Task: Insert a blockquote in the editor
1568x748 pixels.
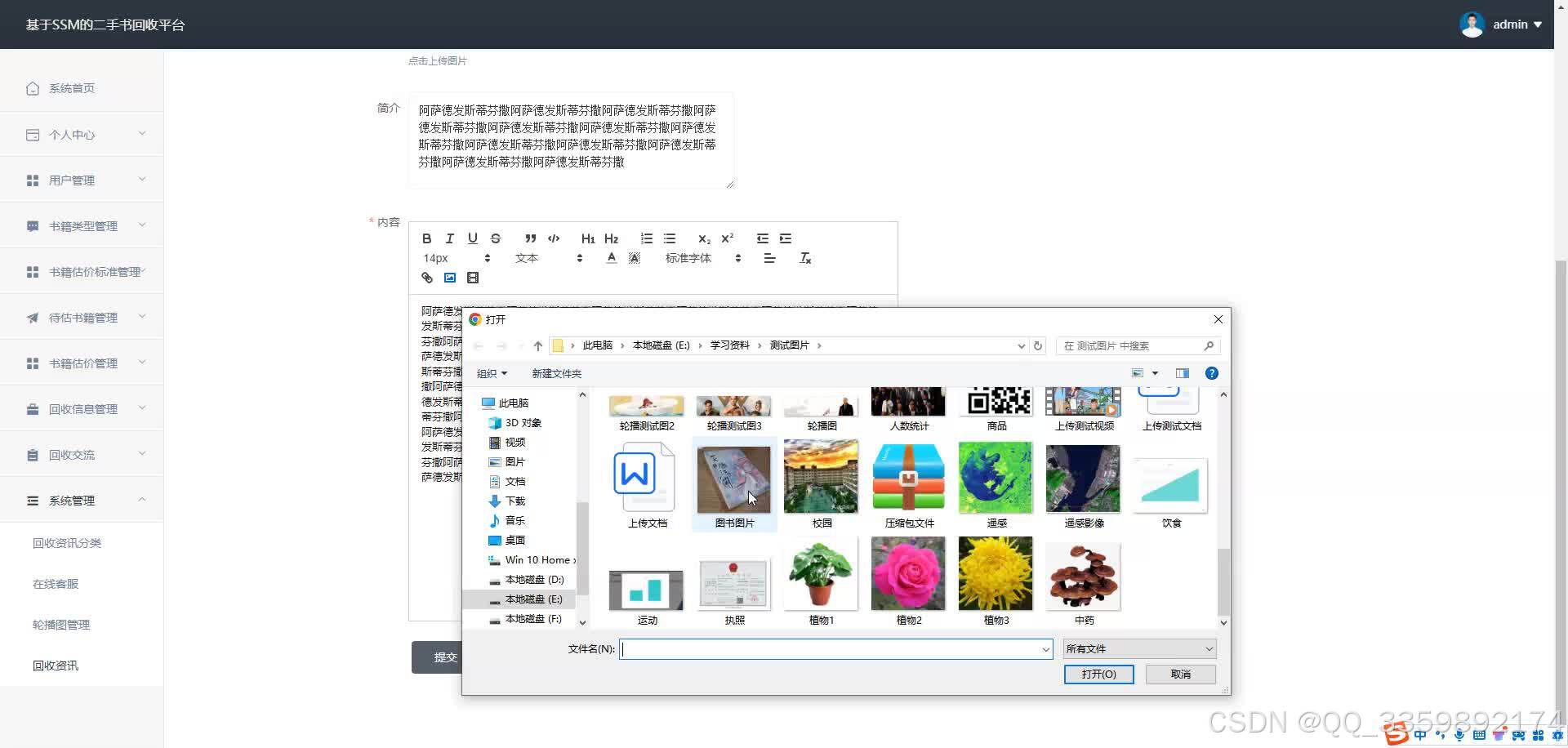Action: [x=530, y=238]
